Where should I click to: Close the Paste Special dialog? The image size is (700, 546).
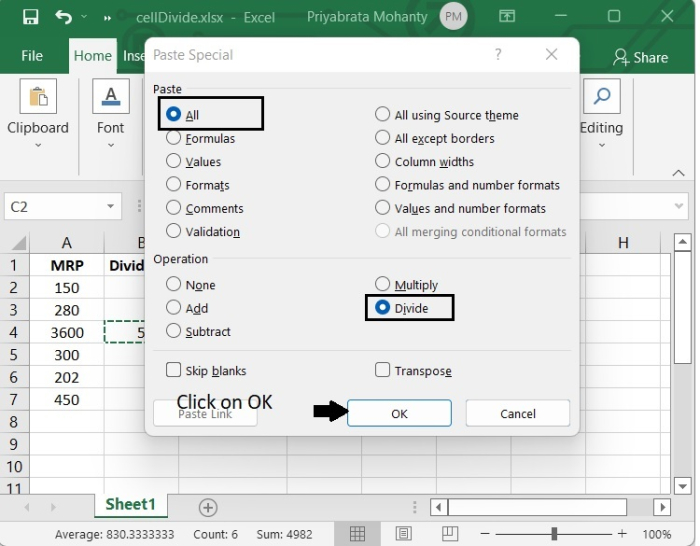[x=551, y=54]
